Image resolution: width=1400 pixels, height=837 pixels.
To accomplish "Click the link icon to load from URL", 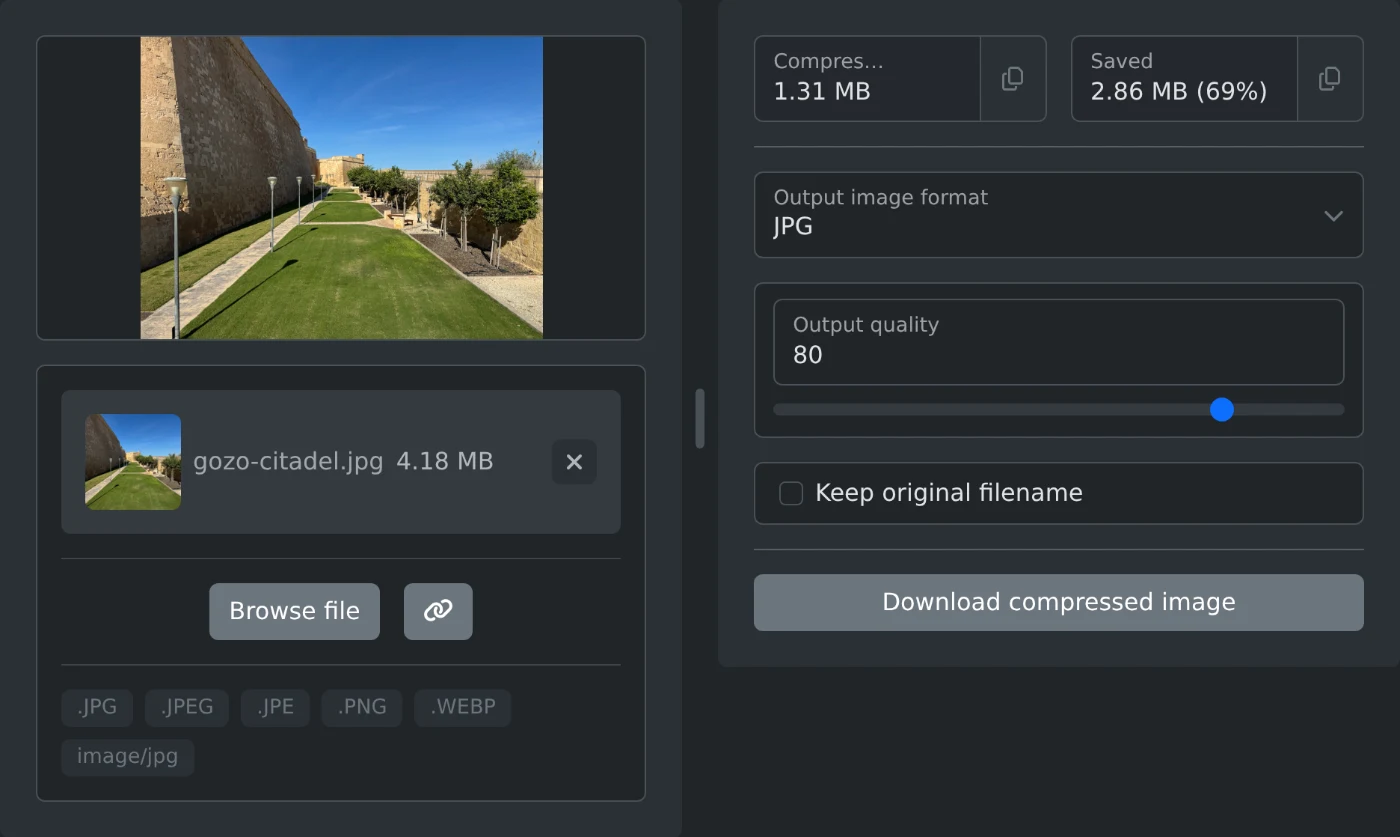I will pos(438,611).
